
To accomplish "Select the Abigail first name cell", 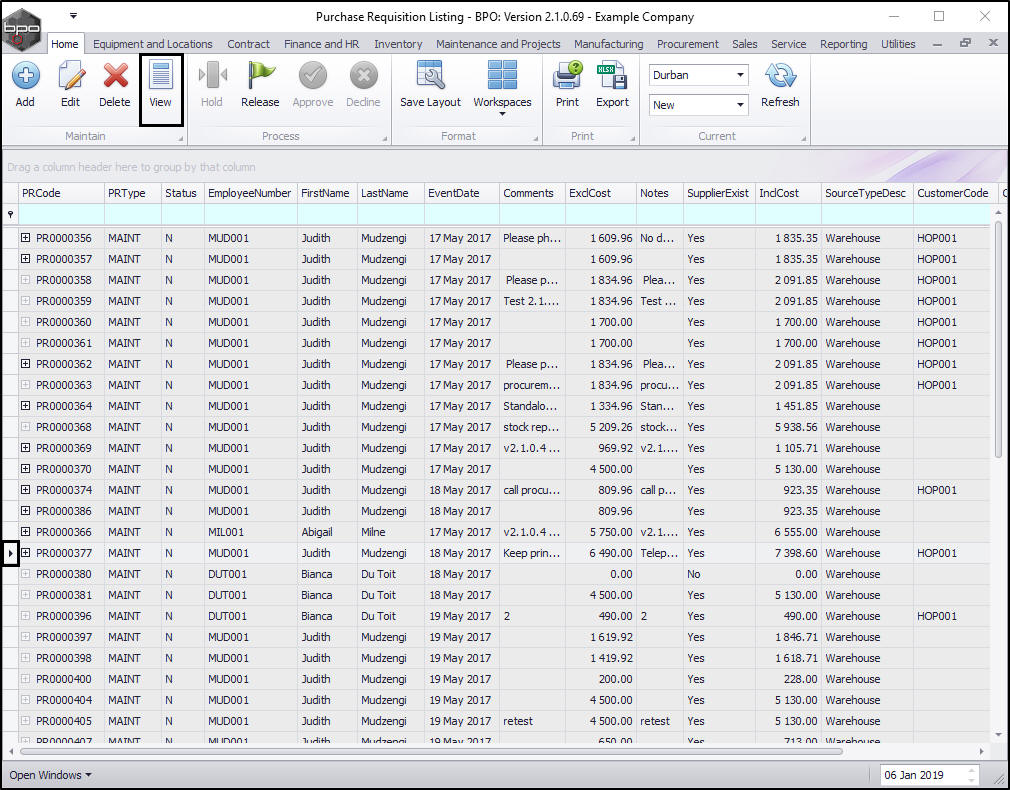I will point(327,532).
